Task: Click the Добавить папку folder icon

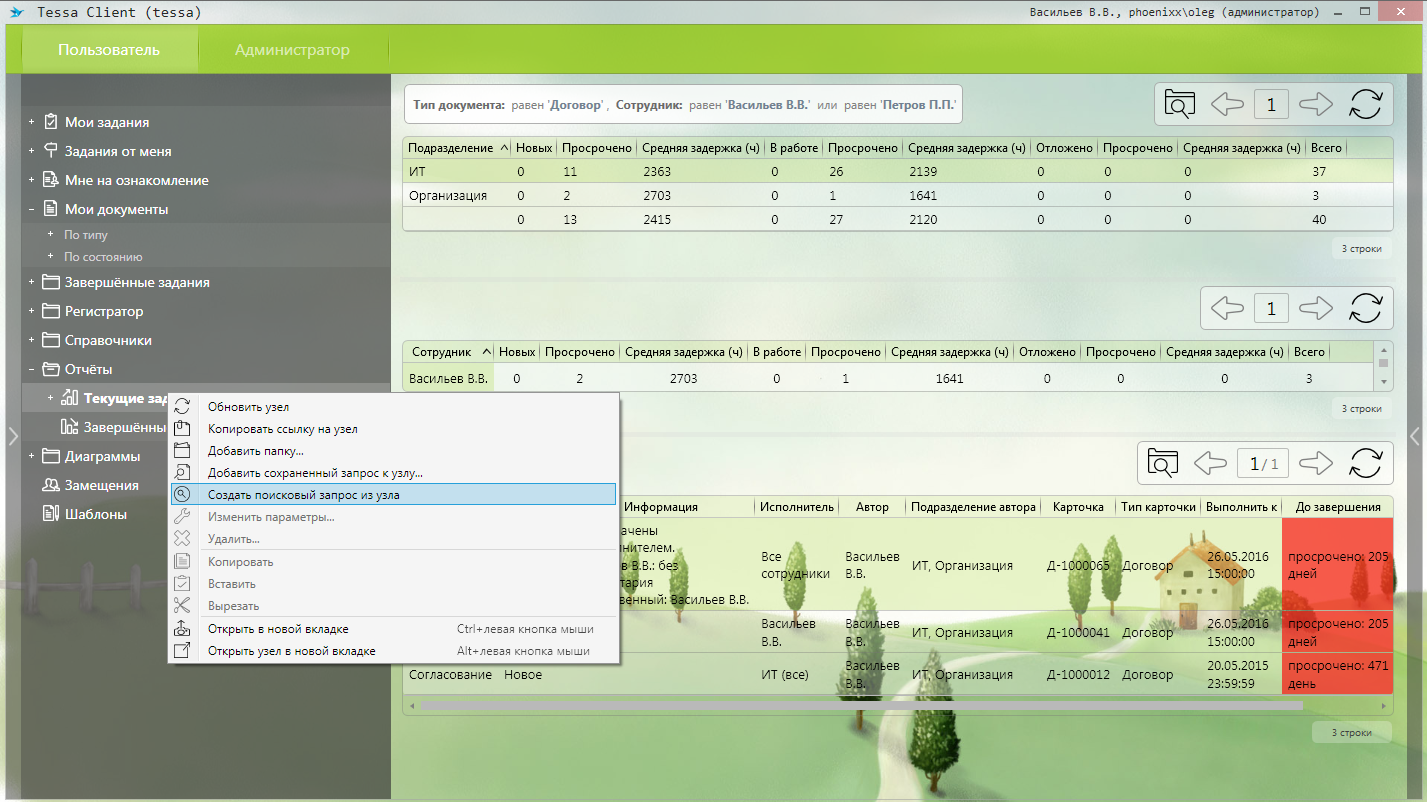Action: click(x=182, y=450)
